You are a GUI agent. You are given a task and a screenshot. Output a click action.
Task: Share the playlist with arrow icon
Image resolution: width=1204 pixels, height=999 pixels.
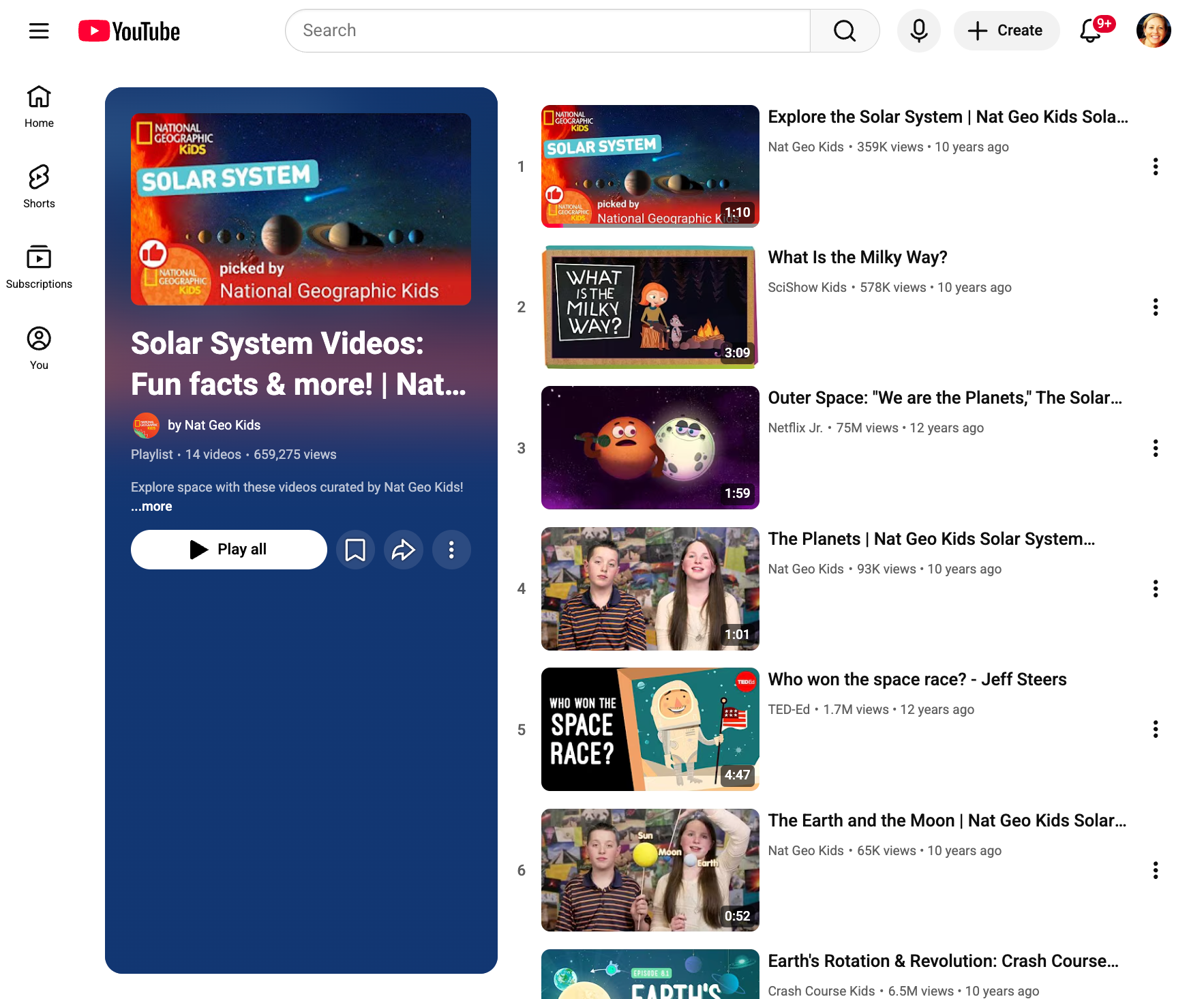(x=404, y=550)
